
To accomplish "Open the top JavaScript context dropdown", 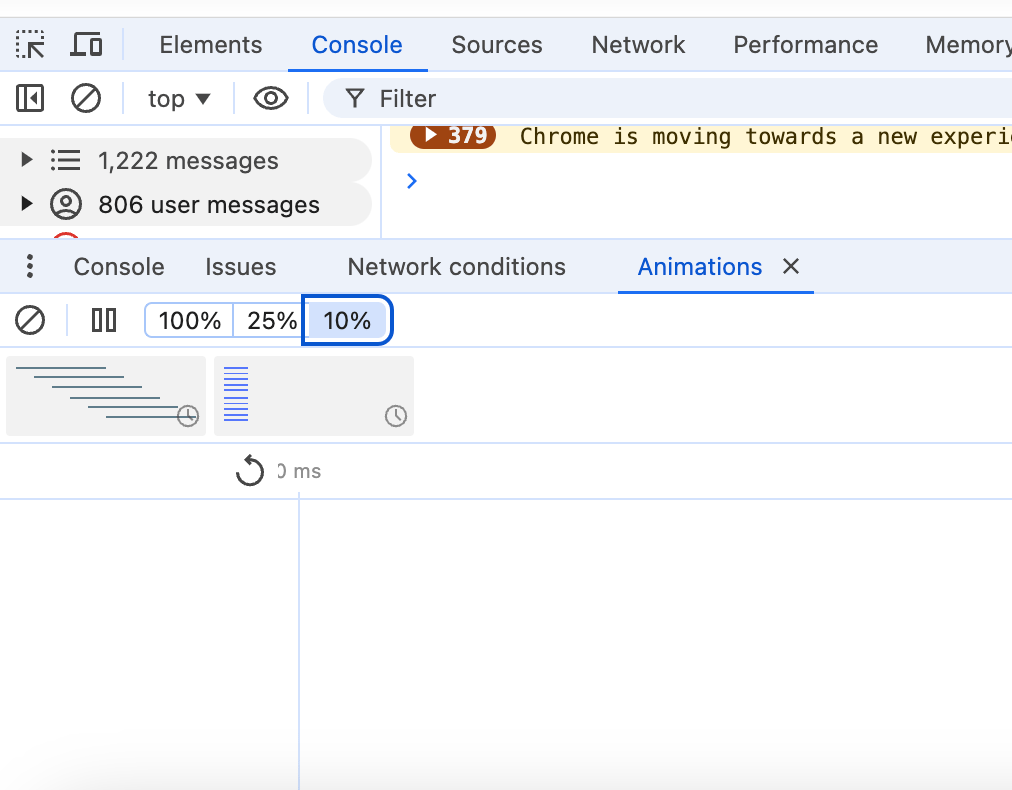I will coord(179,98).
